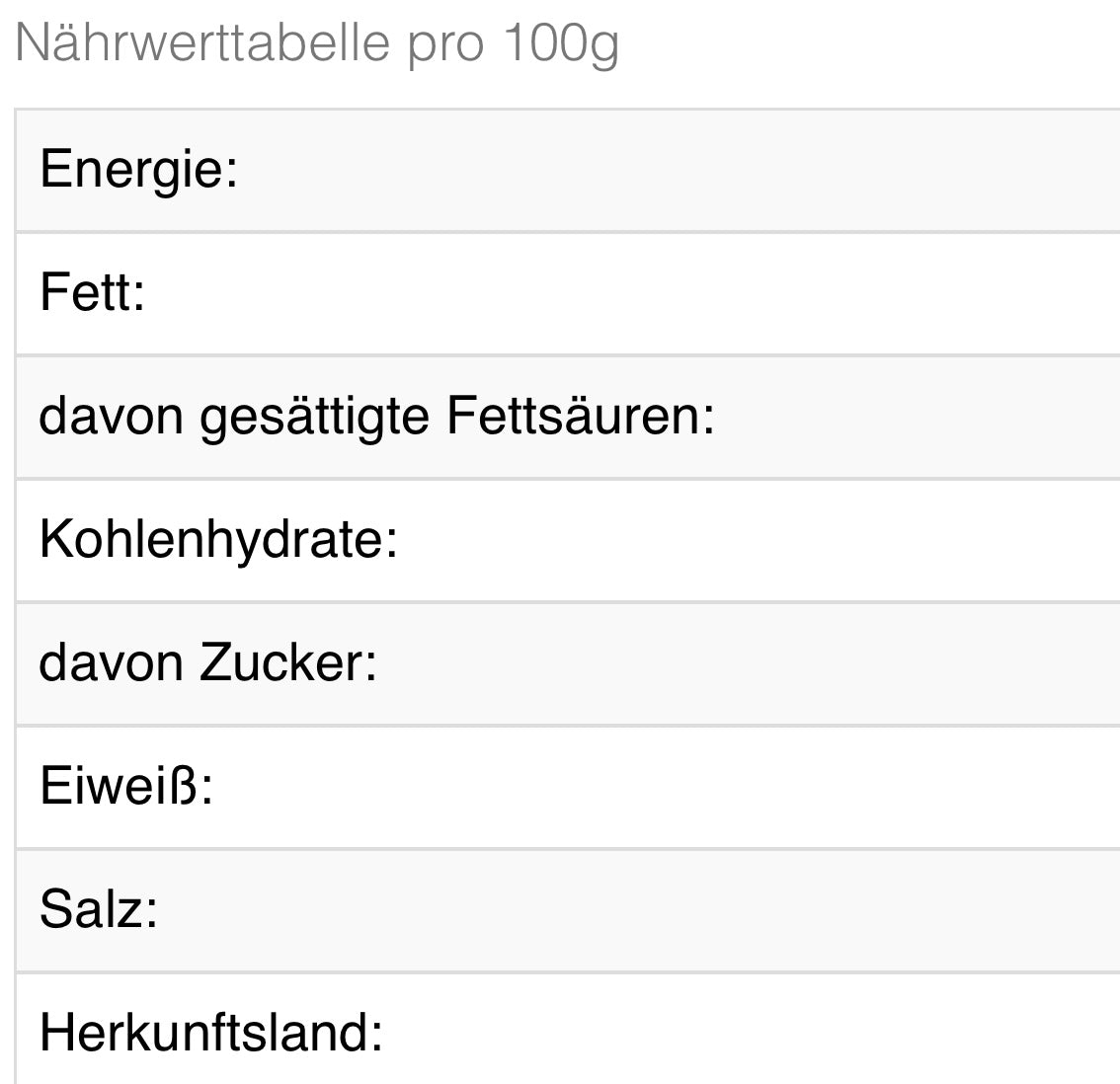Click empty value area of Eiweiß row
The image size is (1120, 1084).
(790, 787)
